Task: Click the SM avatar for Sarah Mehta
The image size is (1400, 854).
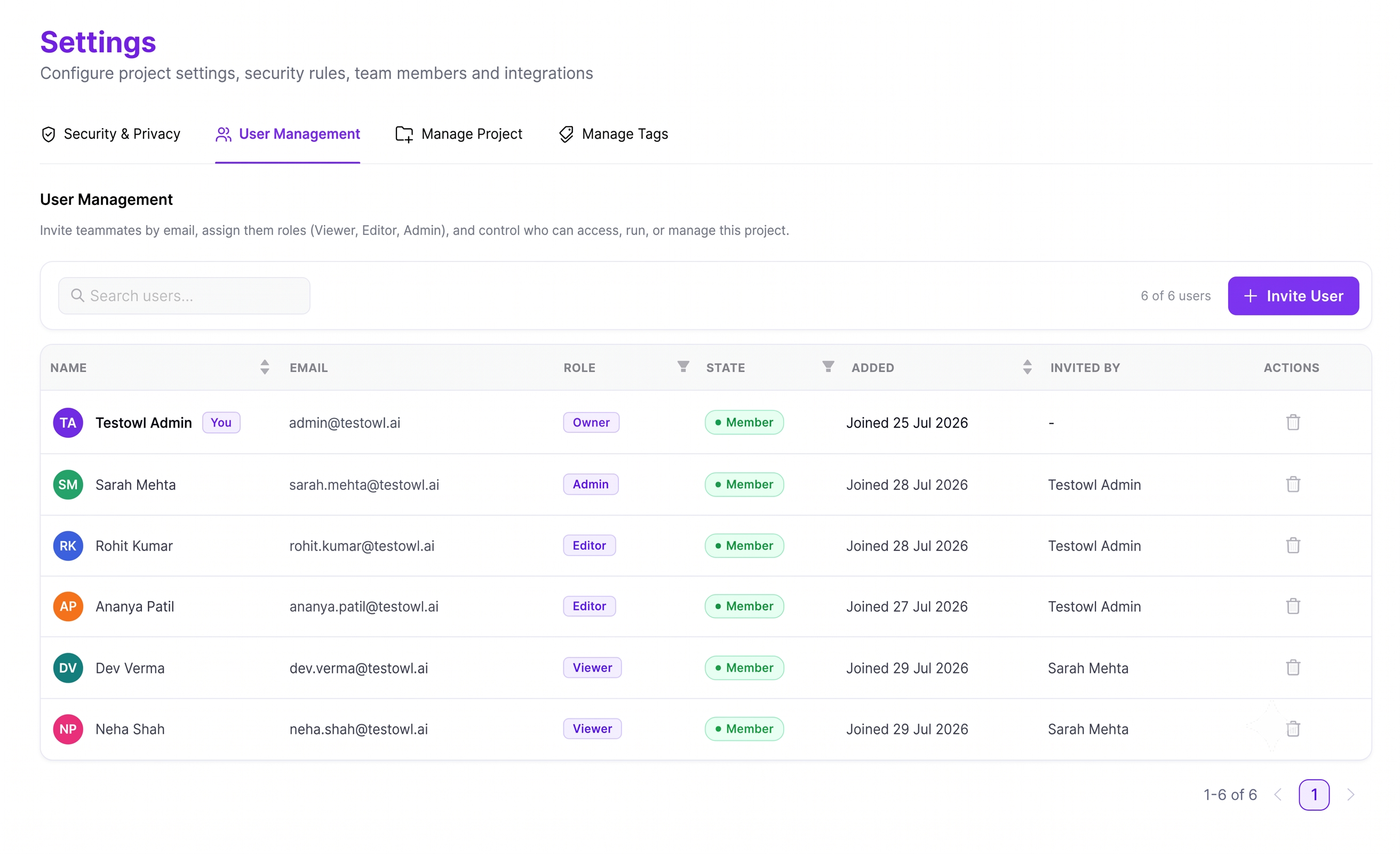Action: tap(68, 485)
